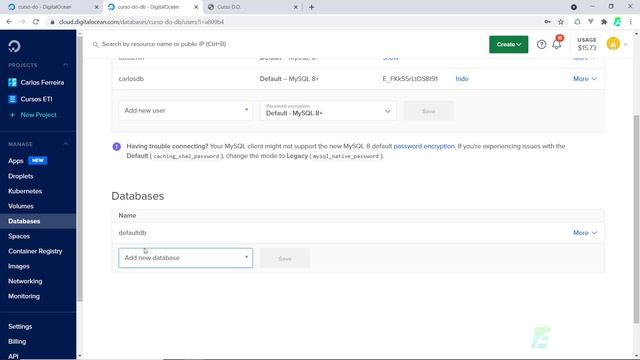Click Save next to Add new database

click(284, 258)
